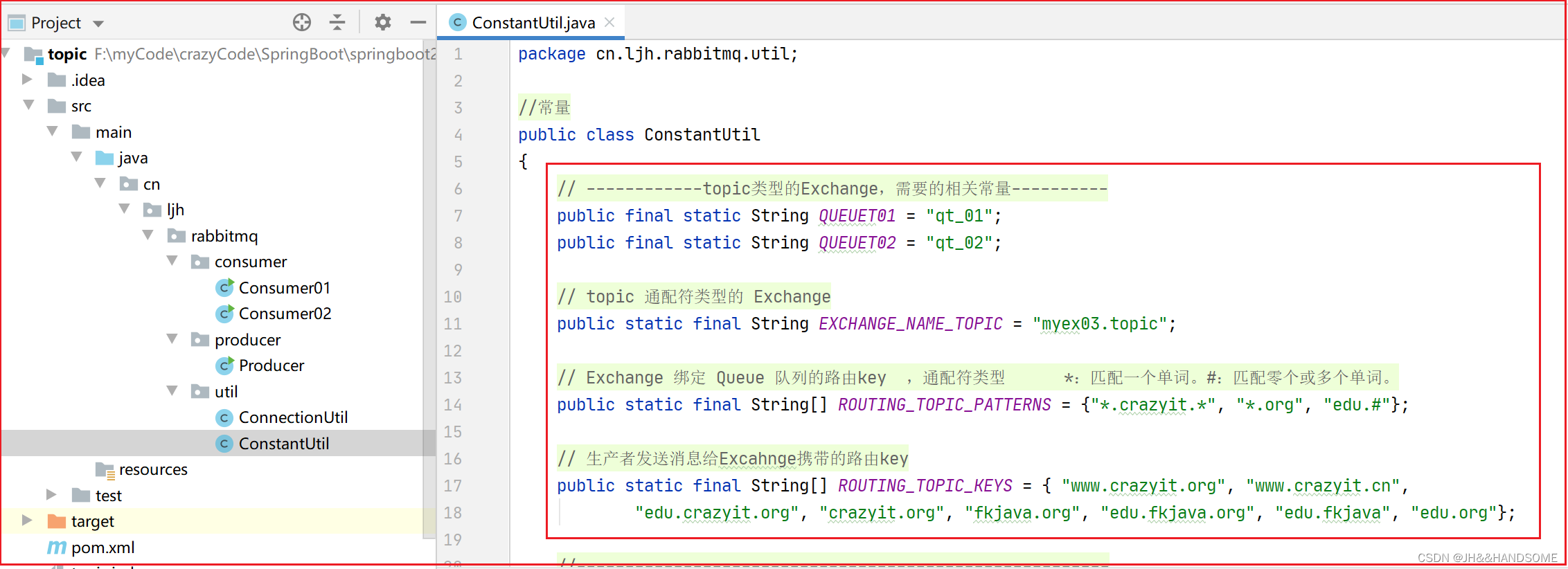Close the ConstantUtil.java tab

609,22
